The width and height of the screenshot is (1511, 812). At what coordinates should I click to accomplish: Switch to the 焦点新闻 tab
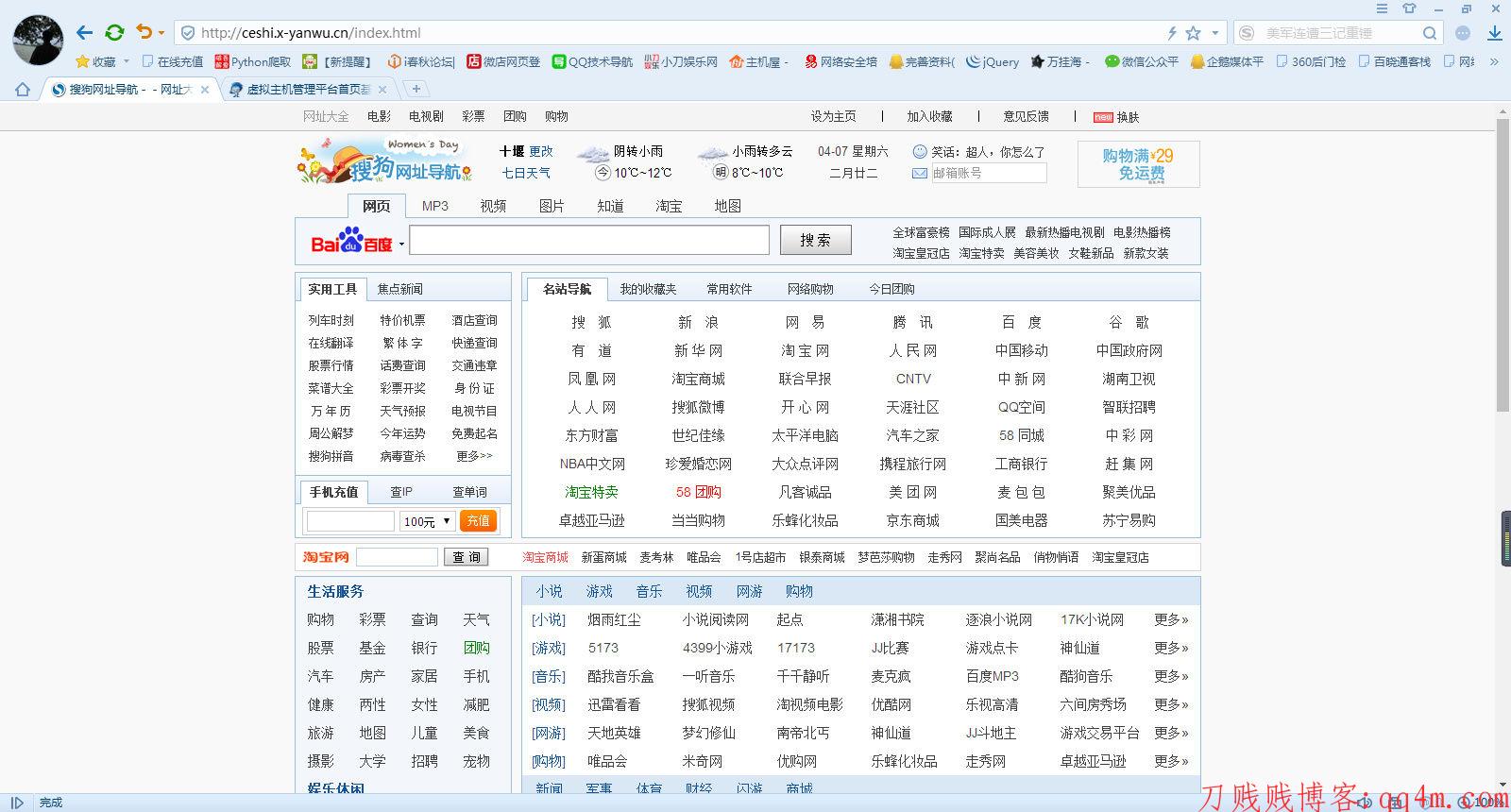pyautogui.click(x=400, y=289)
